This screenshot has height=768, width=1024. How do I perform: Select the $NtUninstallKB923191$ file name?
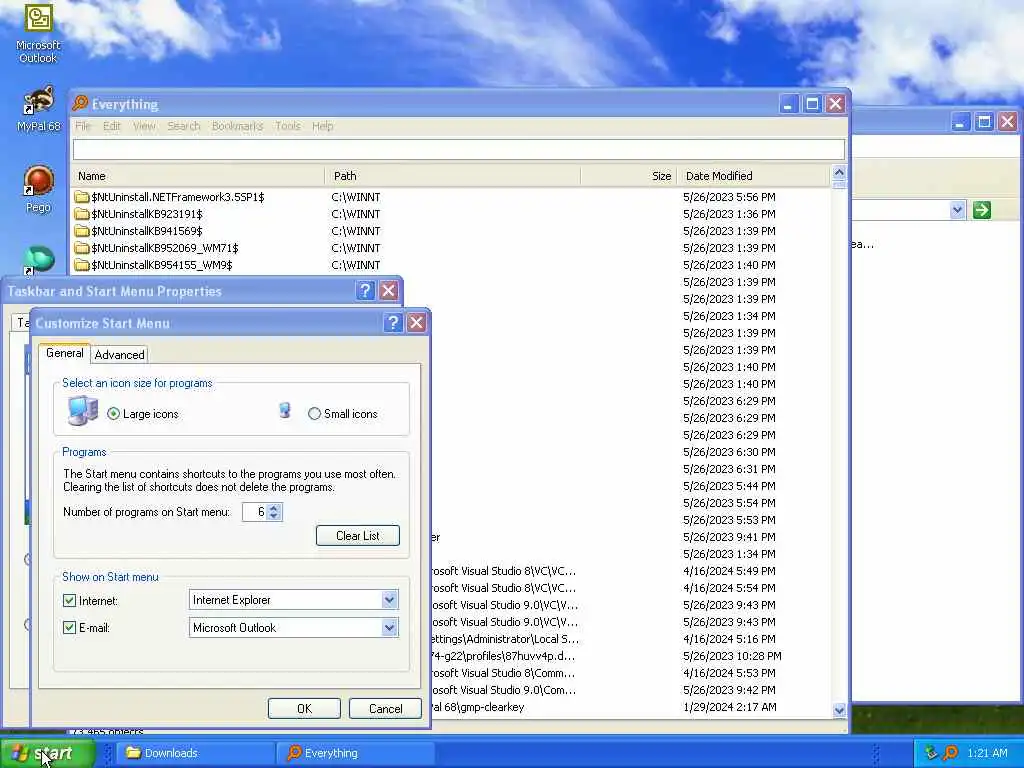[x=147, y=214]
